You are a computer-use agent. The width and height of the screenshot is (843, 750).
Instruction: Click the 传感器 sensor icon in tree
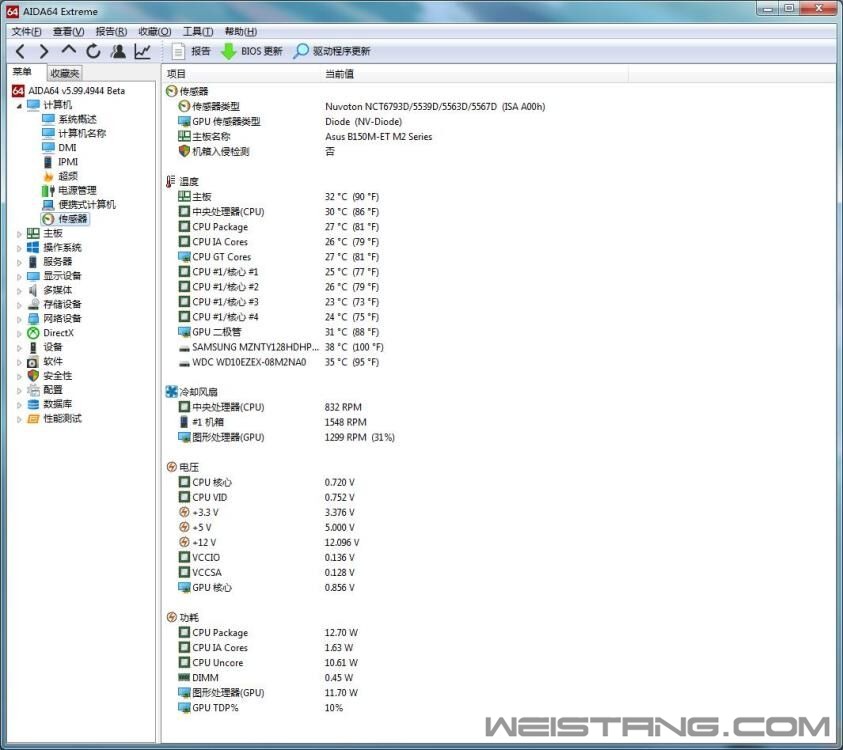(48, 219)
